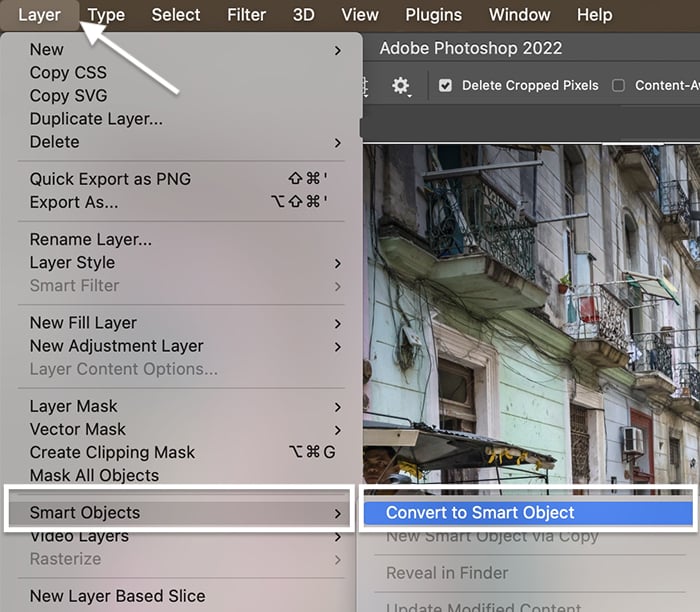Select Export As... menu item
This screenshot has height=612, width=700.
(x=181, y=202)
